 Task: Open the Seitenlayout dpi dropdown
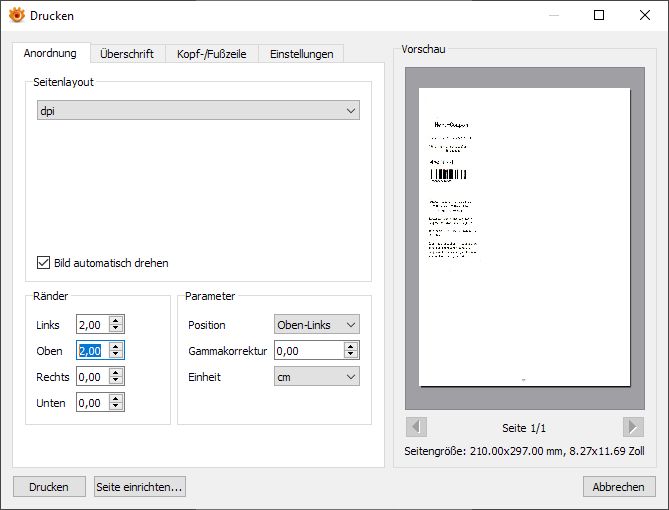pyautogui.click(x=197, y=110)
